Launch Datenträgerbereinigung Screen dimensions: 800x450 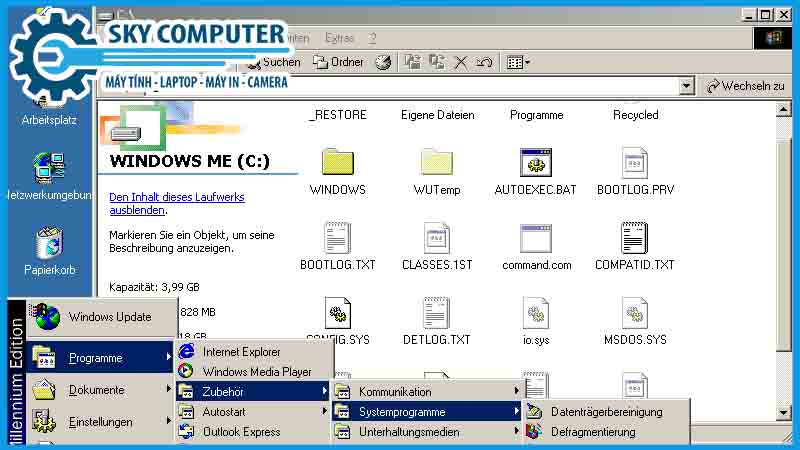point(607,411)
